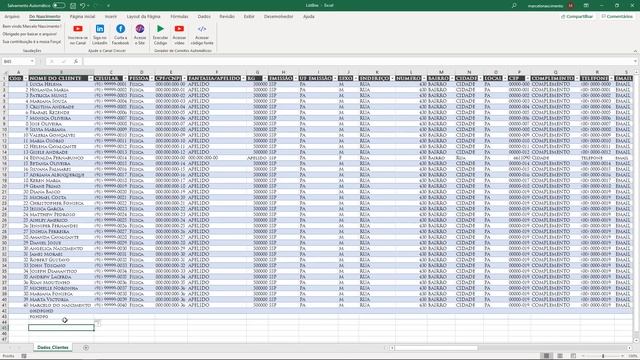
Task: Open the Revisão ribbon tab
Action: coord(227,16)
